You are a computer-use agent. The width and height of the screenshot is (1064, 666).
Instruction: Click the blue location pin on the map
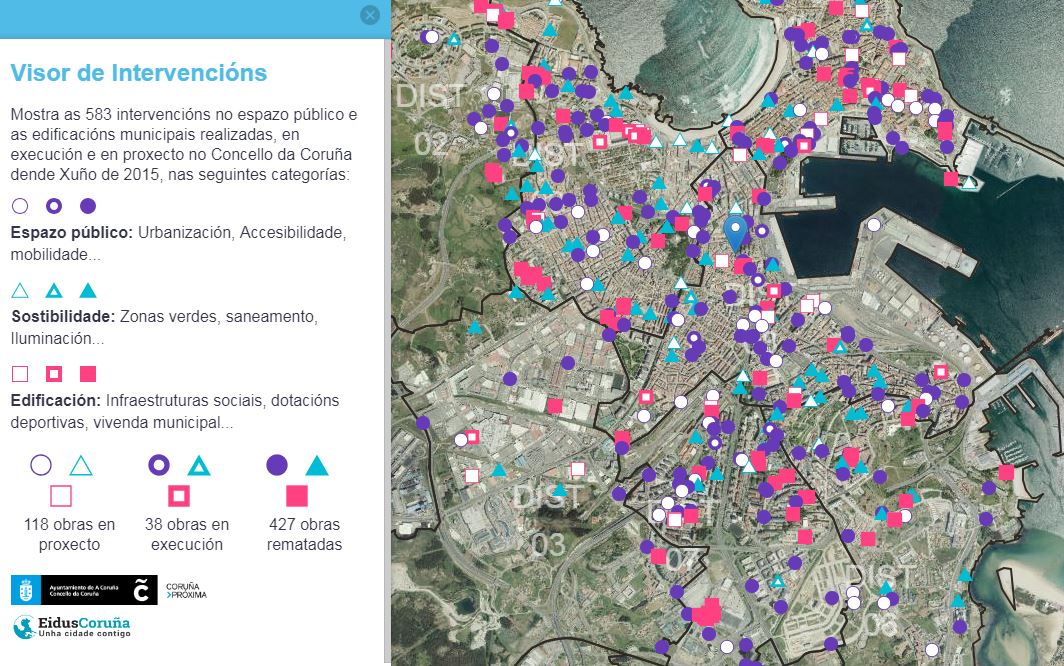coord(735,231)
